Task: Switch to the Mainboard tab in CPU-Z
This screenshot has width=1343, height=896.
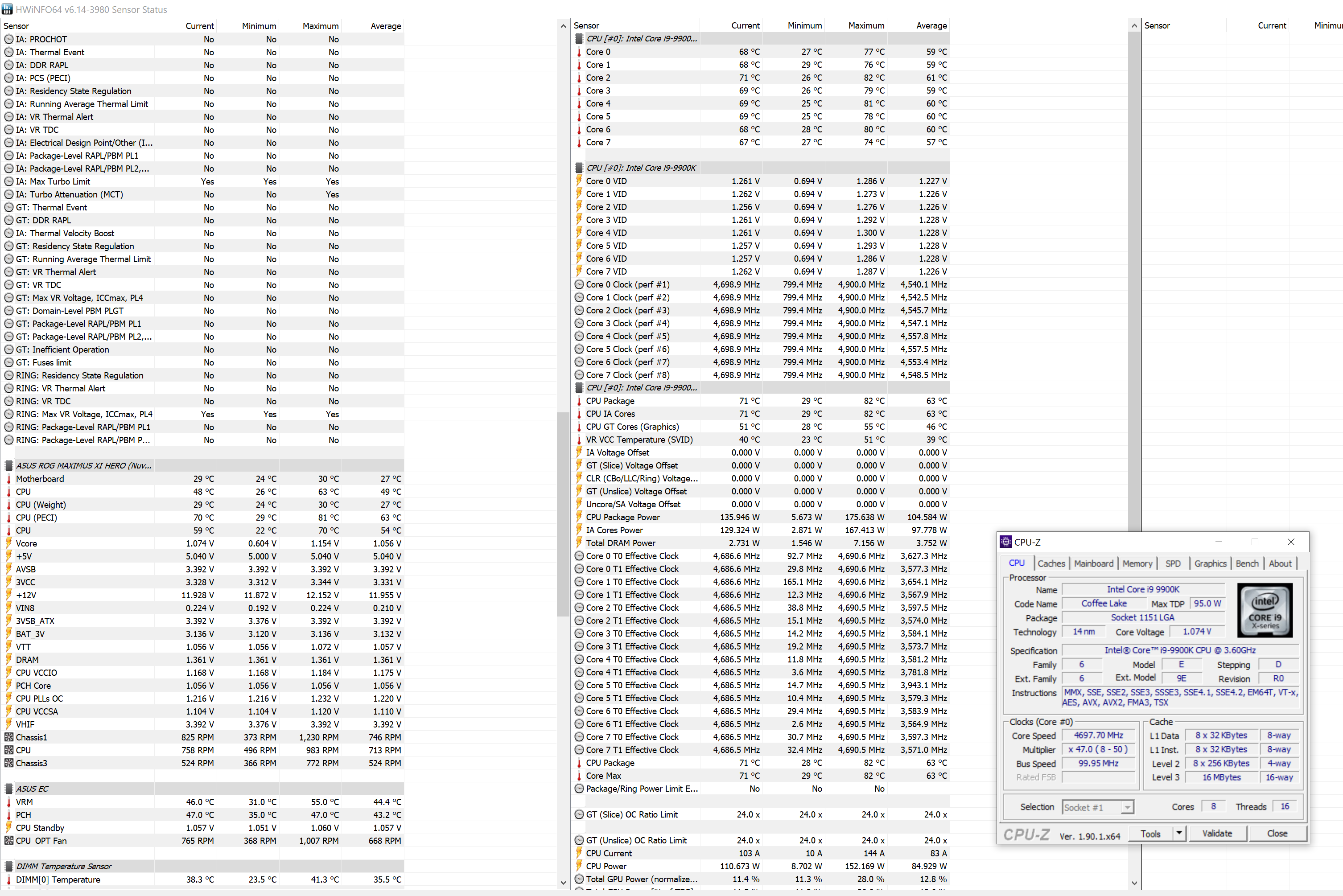Action: point(1093,563)
